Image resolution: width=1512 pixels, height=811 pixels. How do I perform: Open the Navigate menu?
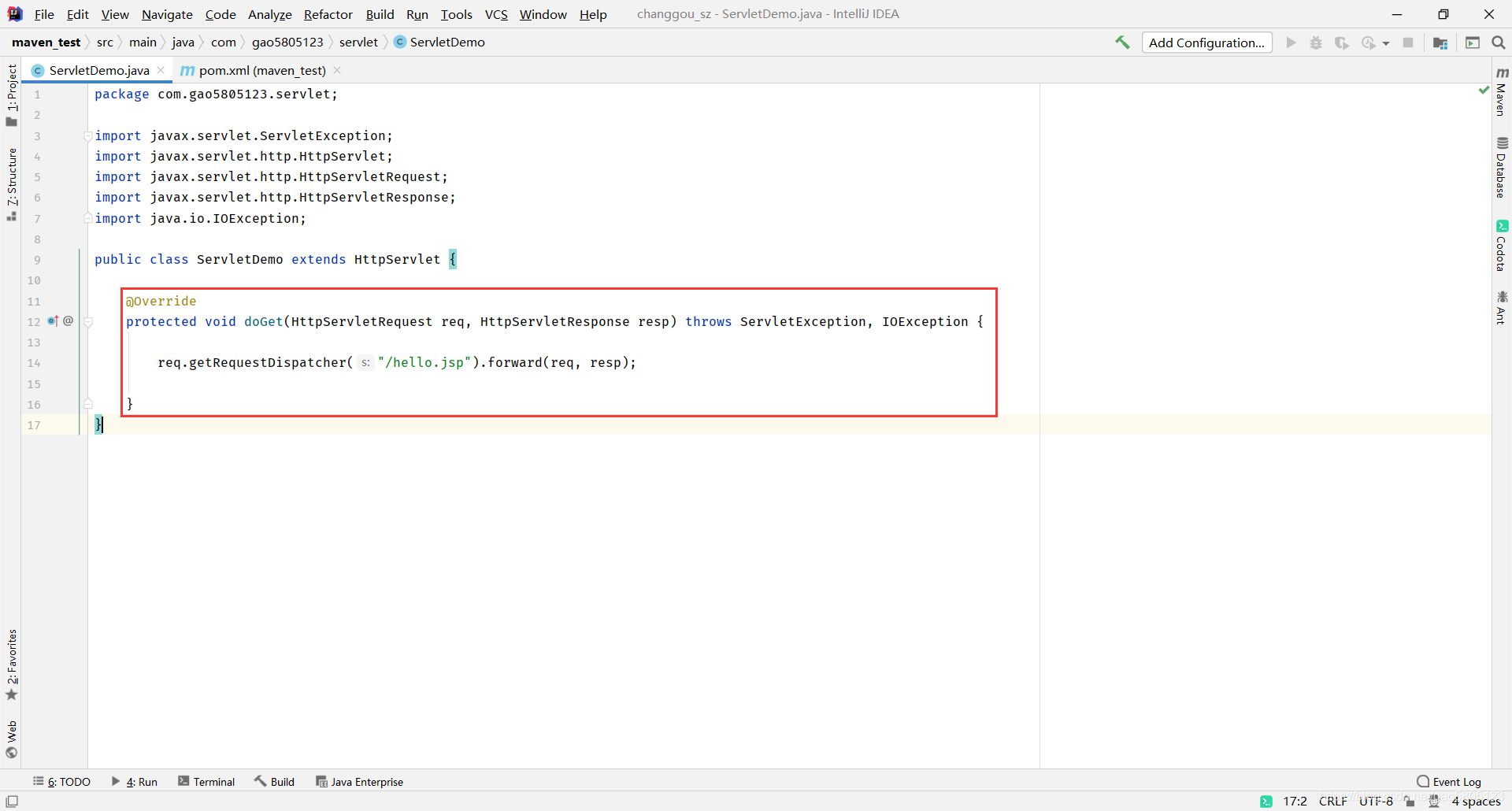point(167,14)
